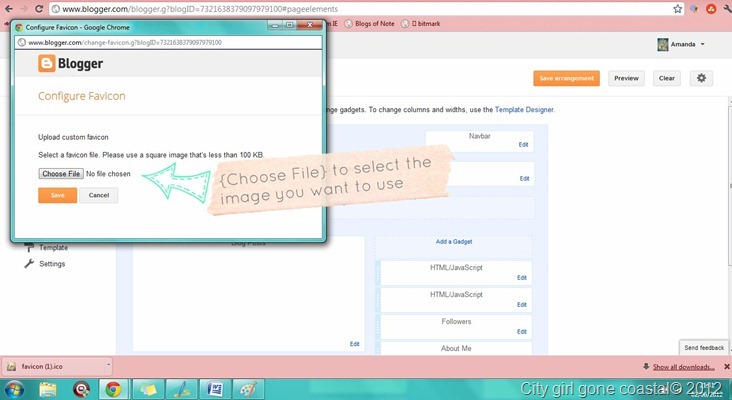This screenshot has height=400, width=732.
Task: Reload the page in main Chrome window
Action: tap(39, 9)
